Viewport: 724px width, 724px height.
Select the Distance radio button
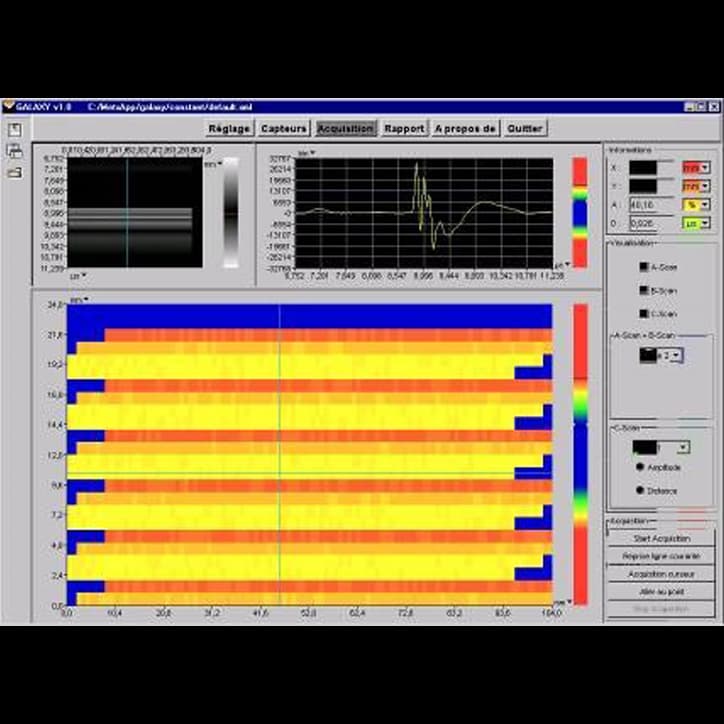640,490
